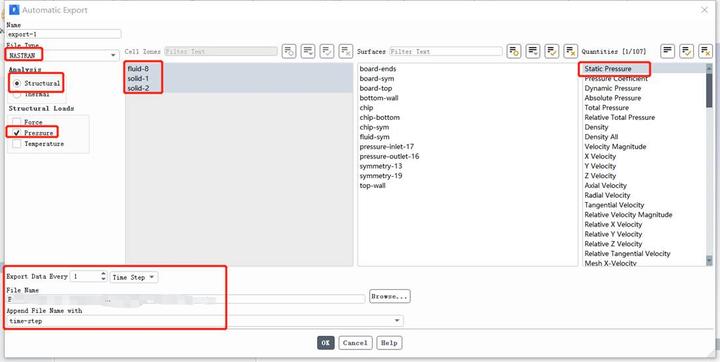Click the Help button

389,343
